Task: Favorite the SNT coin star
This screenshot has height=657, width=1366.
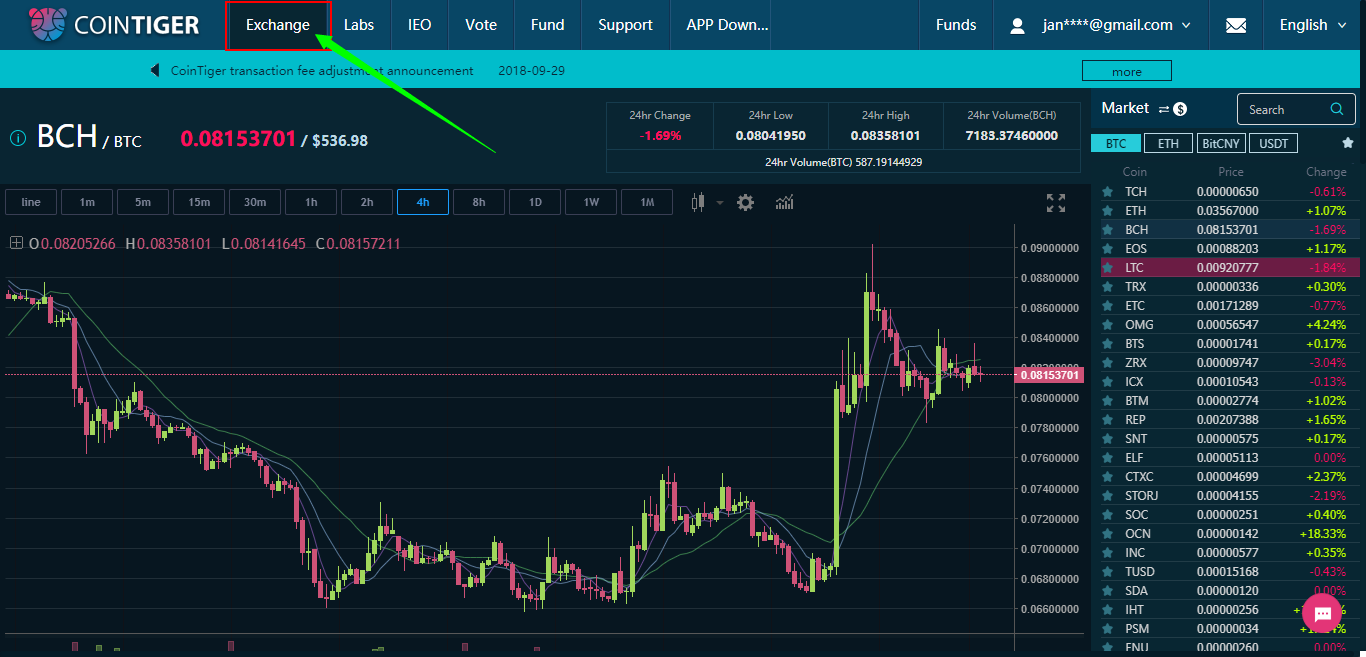Action: click(x=1107, y=439)
